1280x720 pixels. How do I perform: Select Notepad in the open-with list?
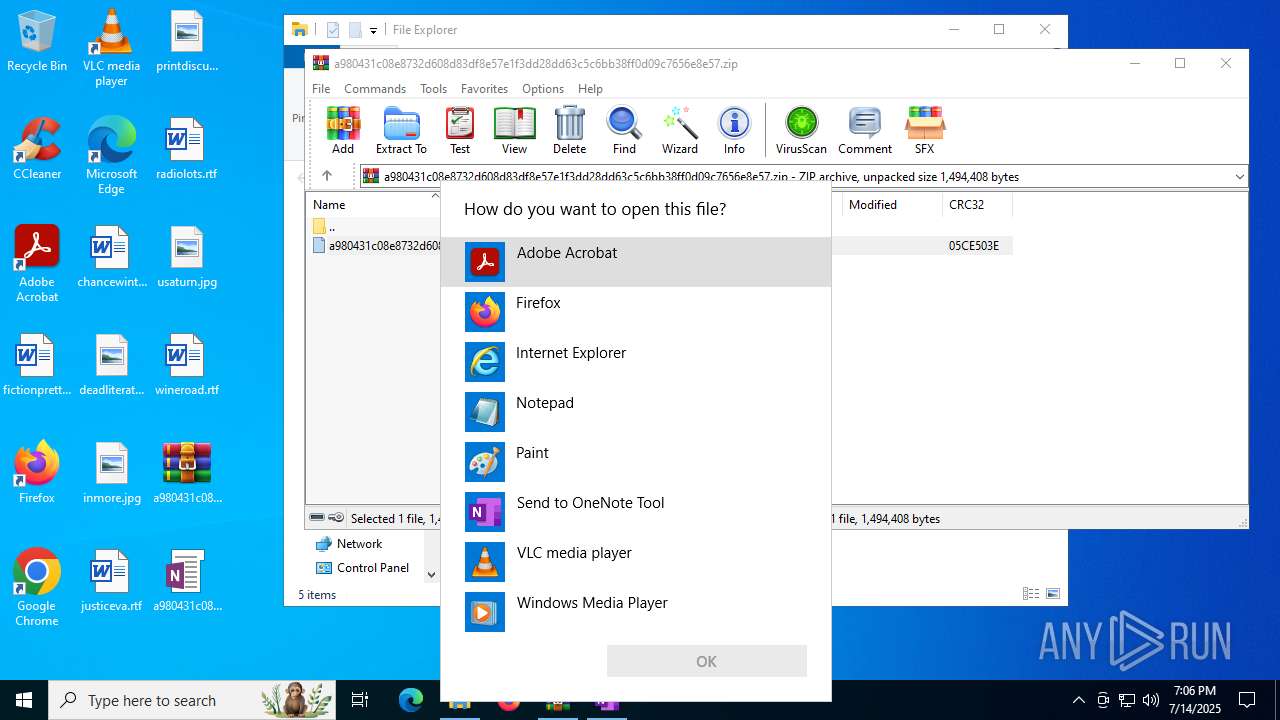(x=636, y=412)
